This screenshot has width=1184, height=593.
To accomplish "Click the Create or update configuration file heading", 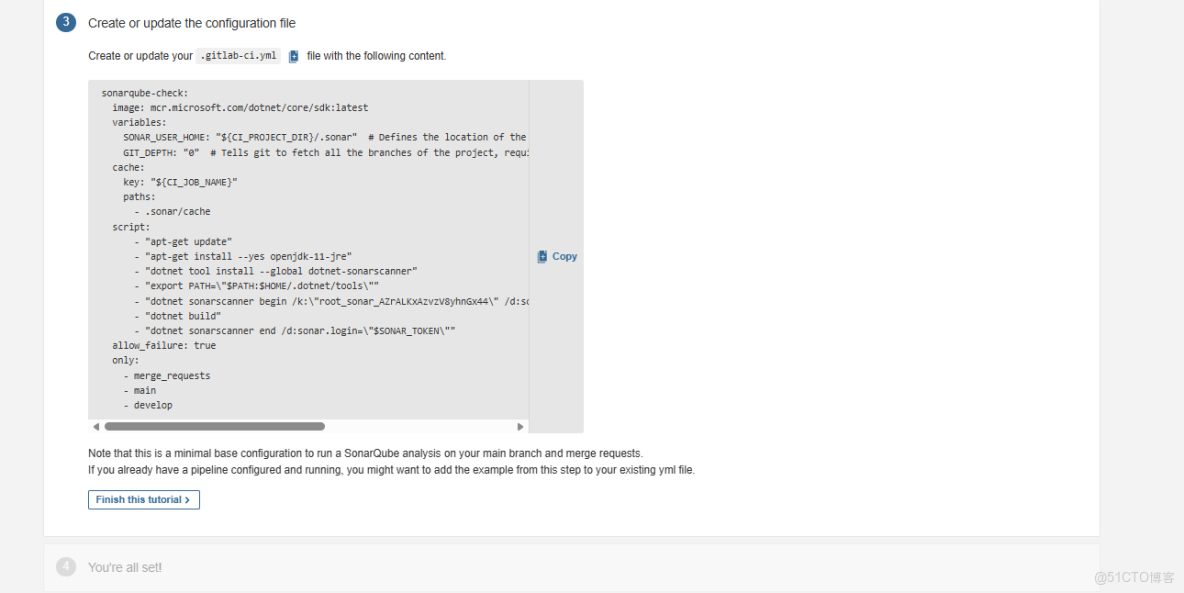I will pyautogui.click(x=190, y=22).
